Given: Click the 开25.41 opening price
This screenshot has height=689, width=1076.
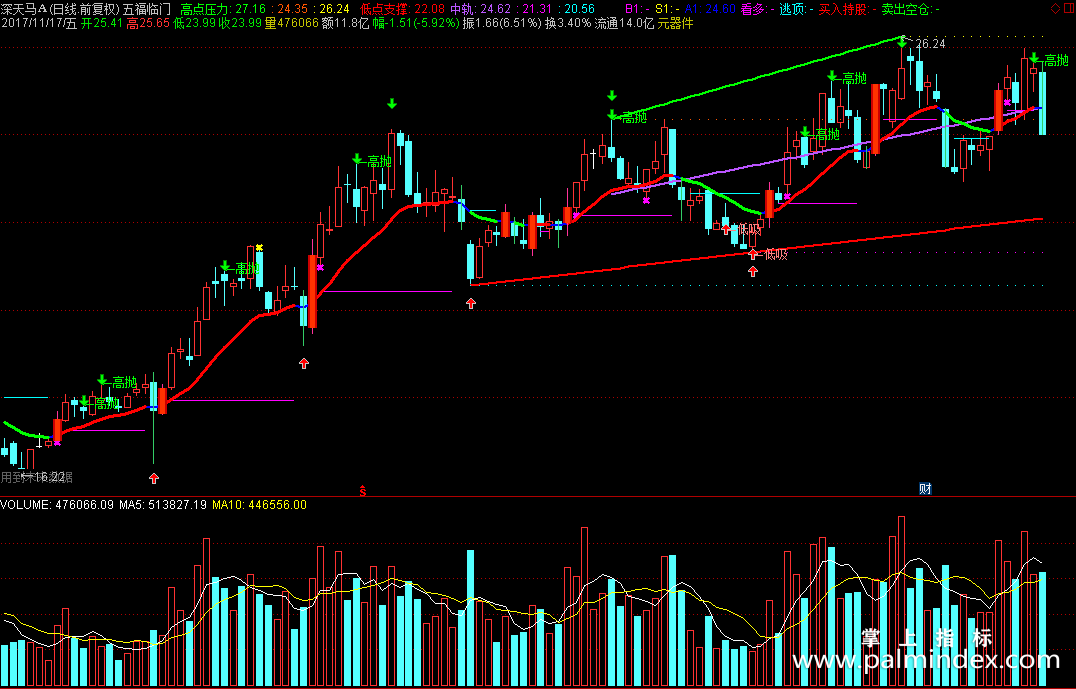Looking at the screenshot, I should pyautogui.click(x=102, y=23).
